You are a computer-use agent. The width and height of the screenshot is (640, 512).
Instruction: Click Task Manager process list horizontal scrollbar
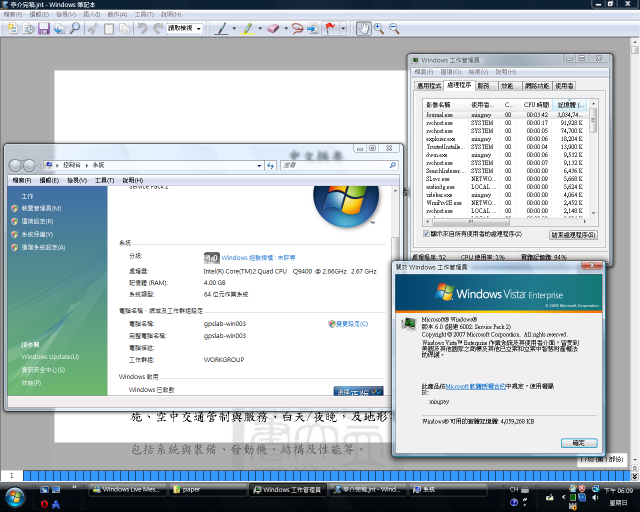471,222
